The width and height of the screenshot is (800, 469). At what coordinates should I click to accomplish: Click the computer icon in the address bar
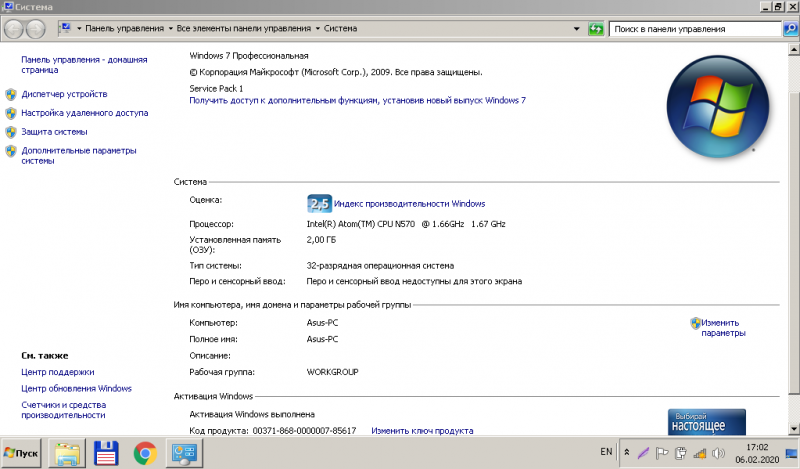pyautogui.click(x=65, y=29)
